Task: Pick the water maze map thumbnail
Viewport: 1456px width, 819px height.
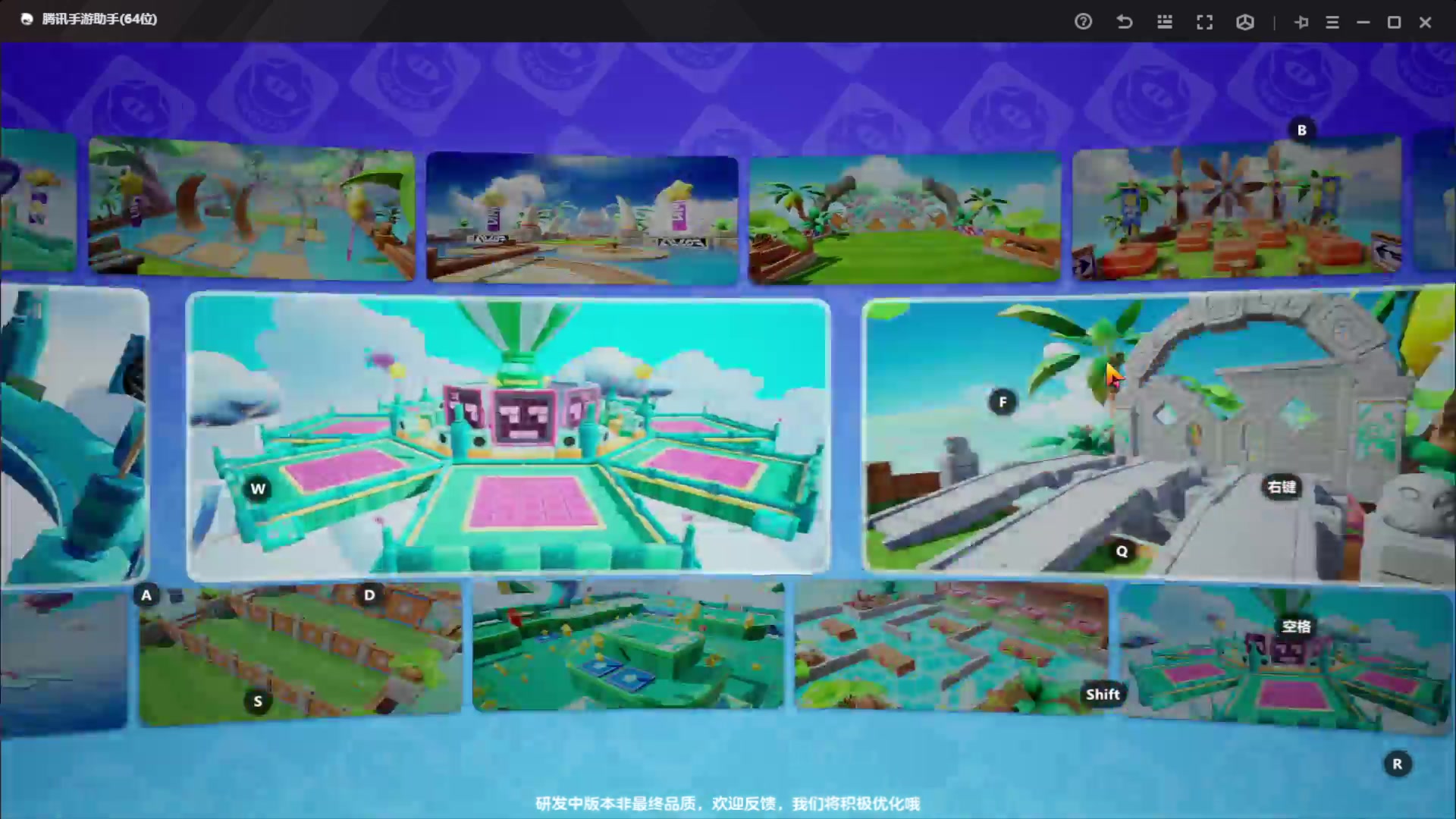Action: coord(948,645)
